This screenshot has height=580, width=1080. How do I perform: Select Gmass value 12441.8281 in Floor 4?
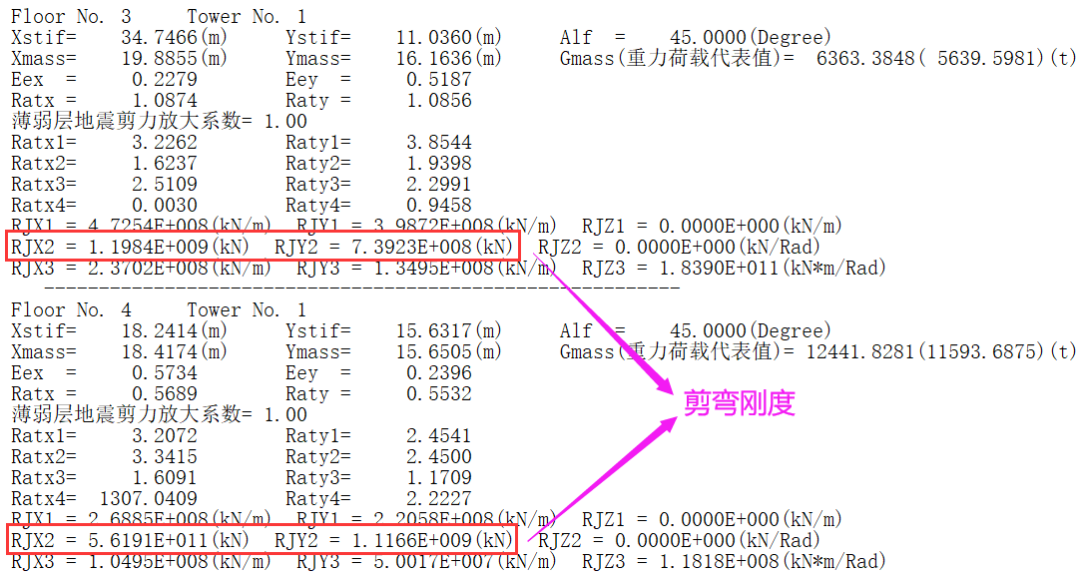pyautogui.click(x=861, y=352)
